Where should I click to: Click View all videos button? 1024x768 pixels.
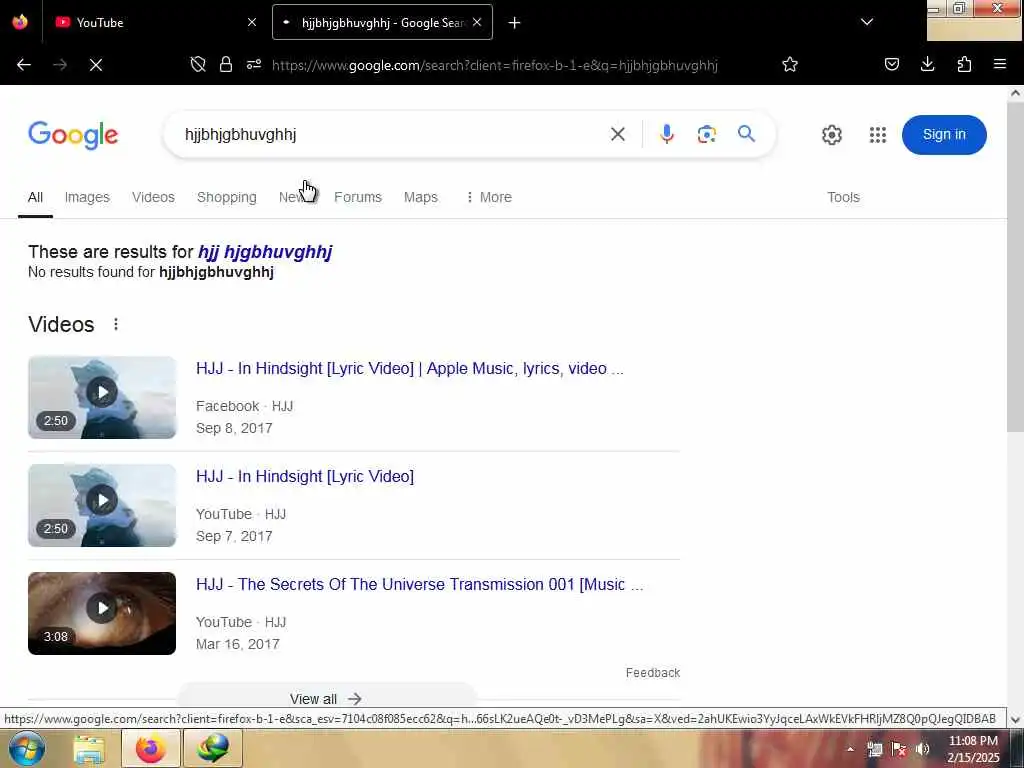coord(327,699)
